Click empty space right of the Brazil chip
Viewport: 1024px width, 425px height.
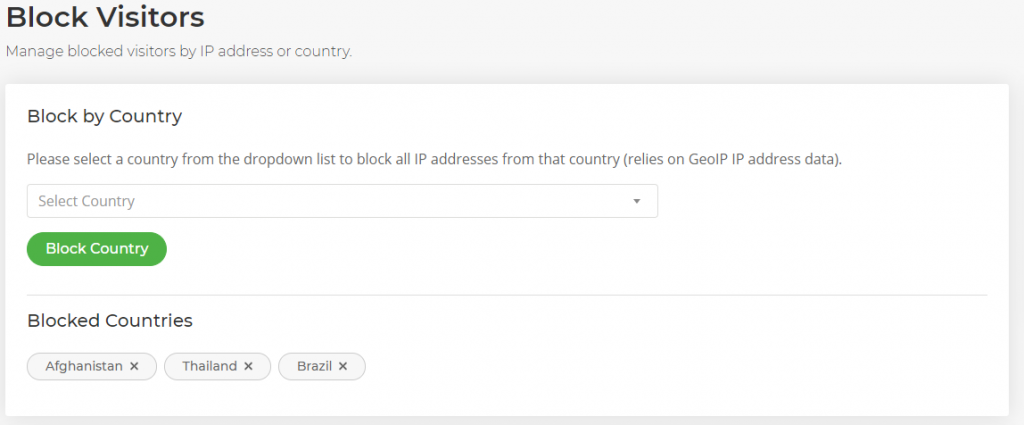653,366
